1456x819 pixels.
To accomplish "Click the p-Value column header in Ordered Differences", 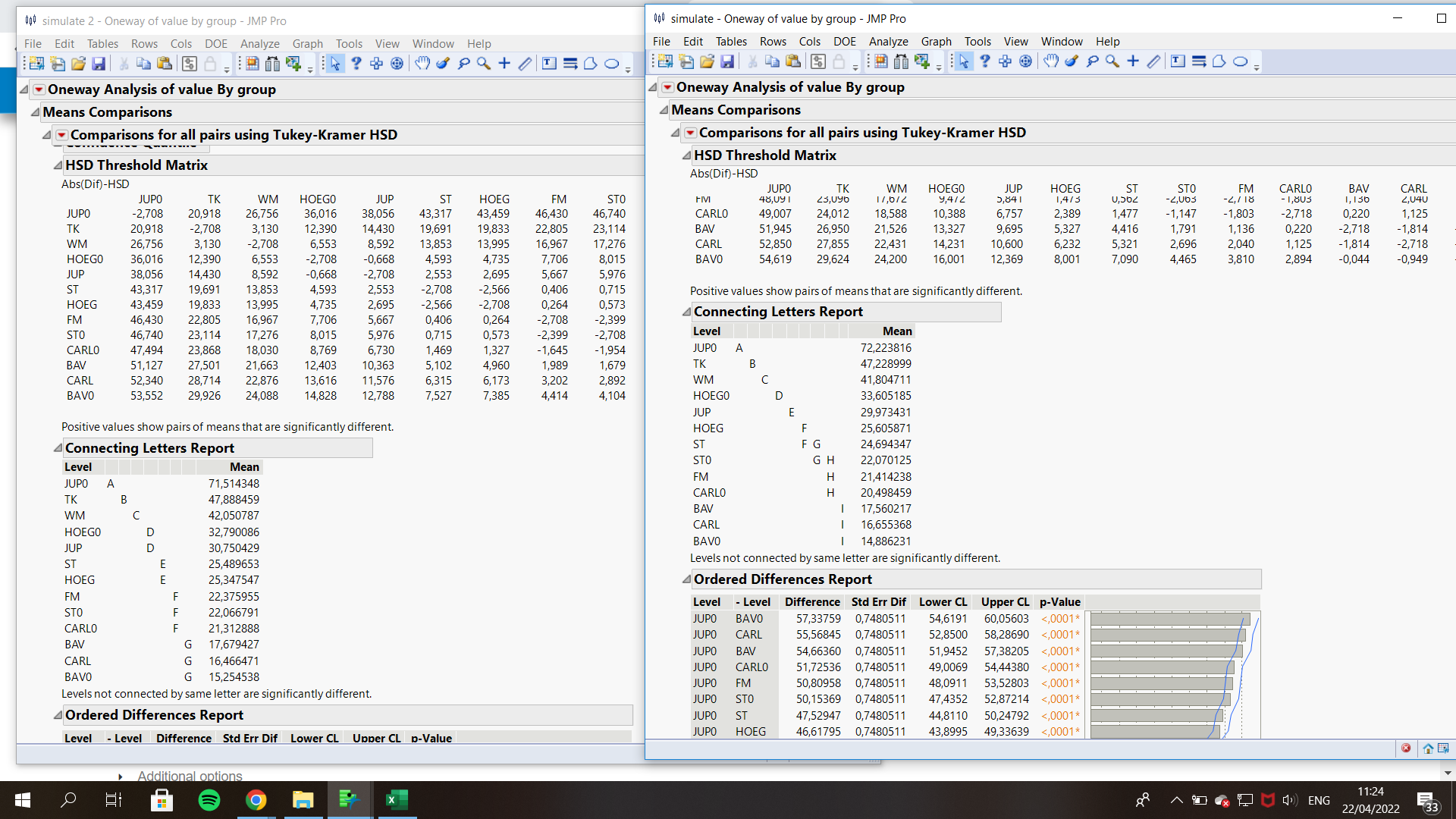I will 1059,602.
